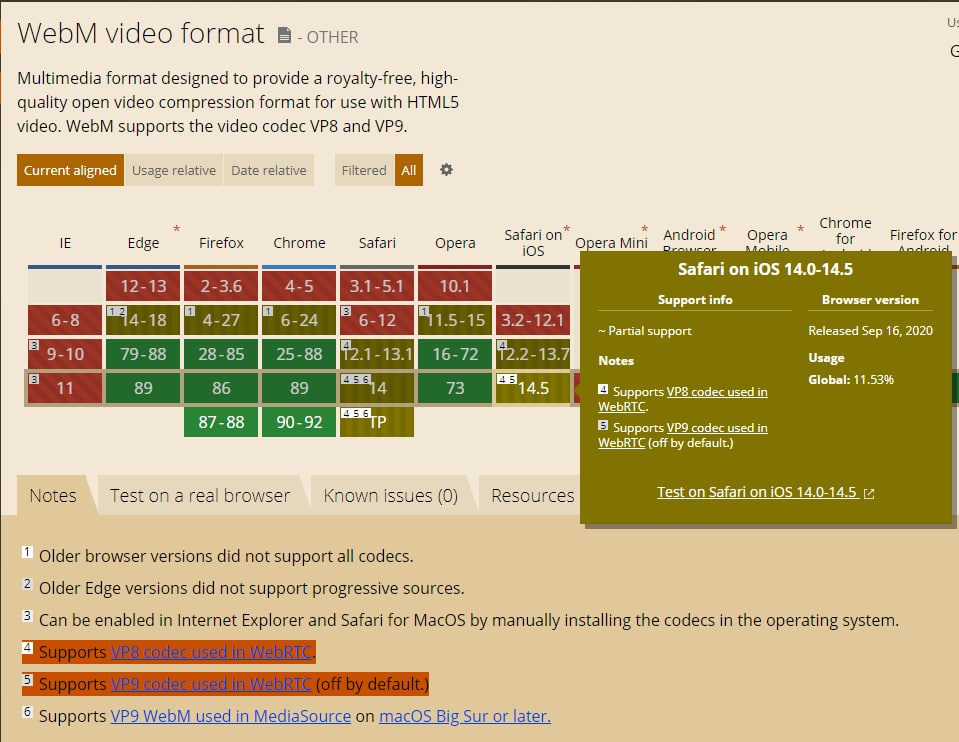Select the Edge 14-18 cell
959x742 pixels.
[143, 320]
